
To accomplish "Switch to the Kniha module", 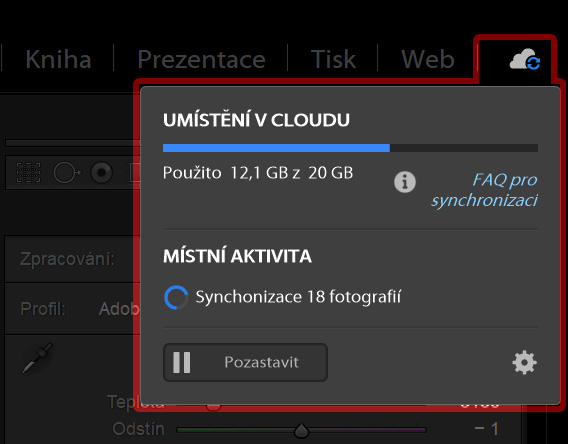I will point(58,59).
